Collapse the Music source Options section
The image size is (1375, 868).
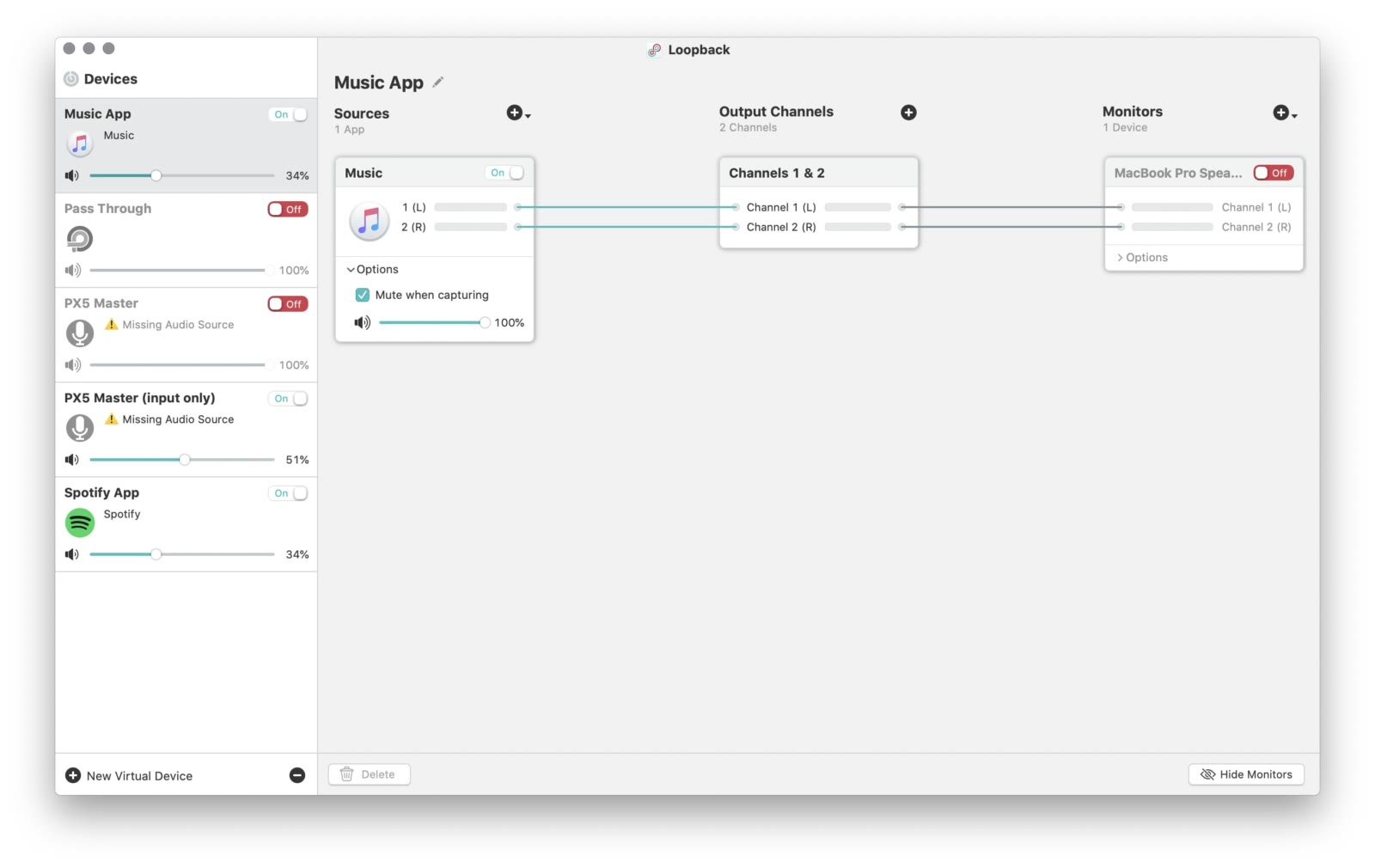coord(372,269)
